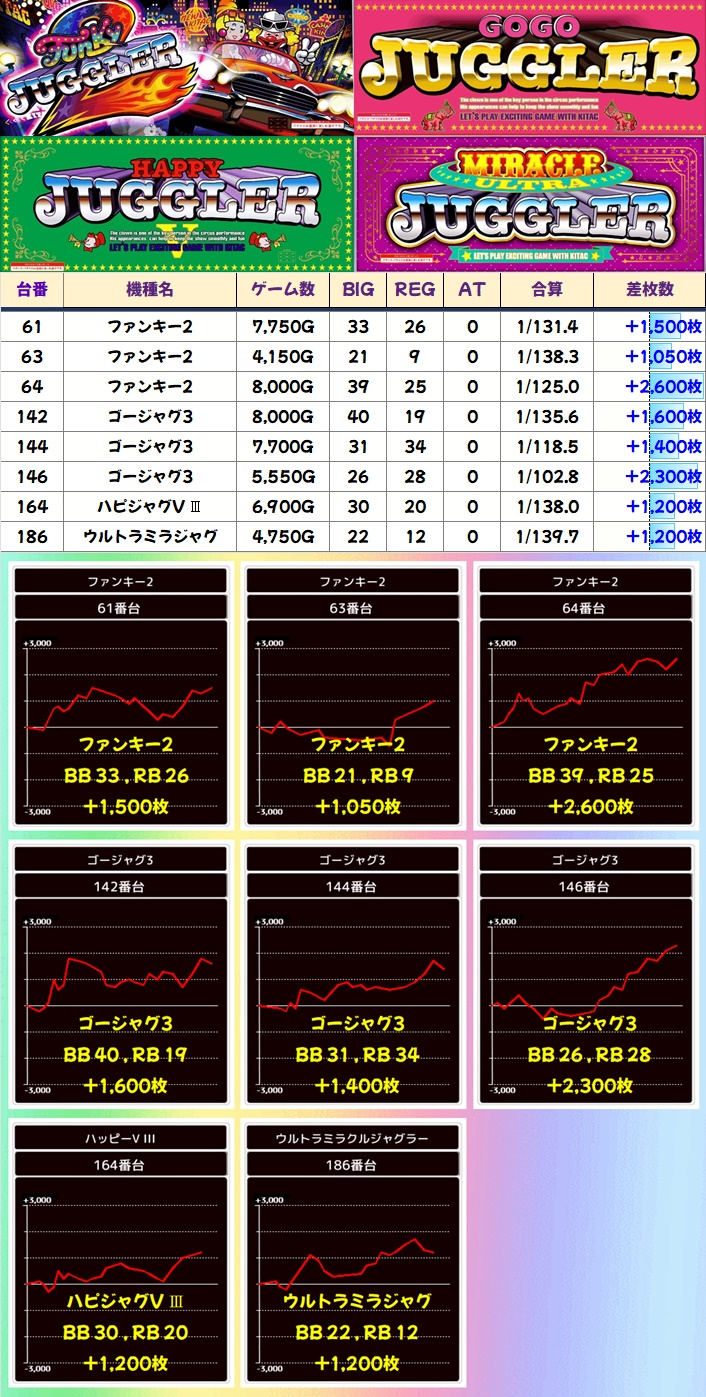Image resolution: width=706 pixels, height=1397 pixels.
Task: Select machine number 61 in table
Action: pyautogui.click(x=32, y=326)
